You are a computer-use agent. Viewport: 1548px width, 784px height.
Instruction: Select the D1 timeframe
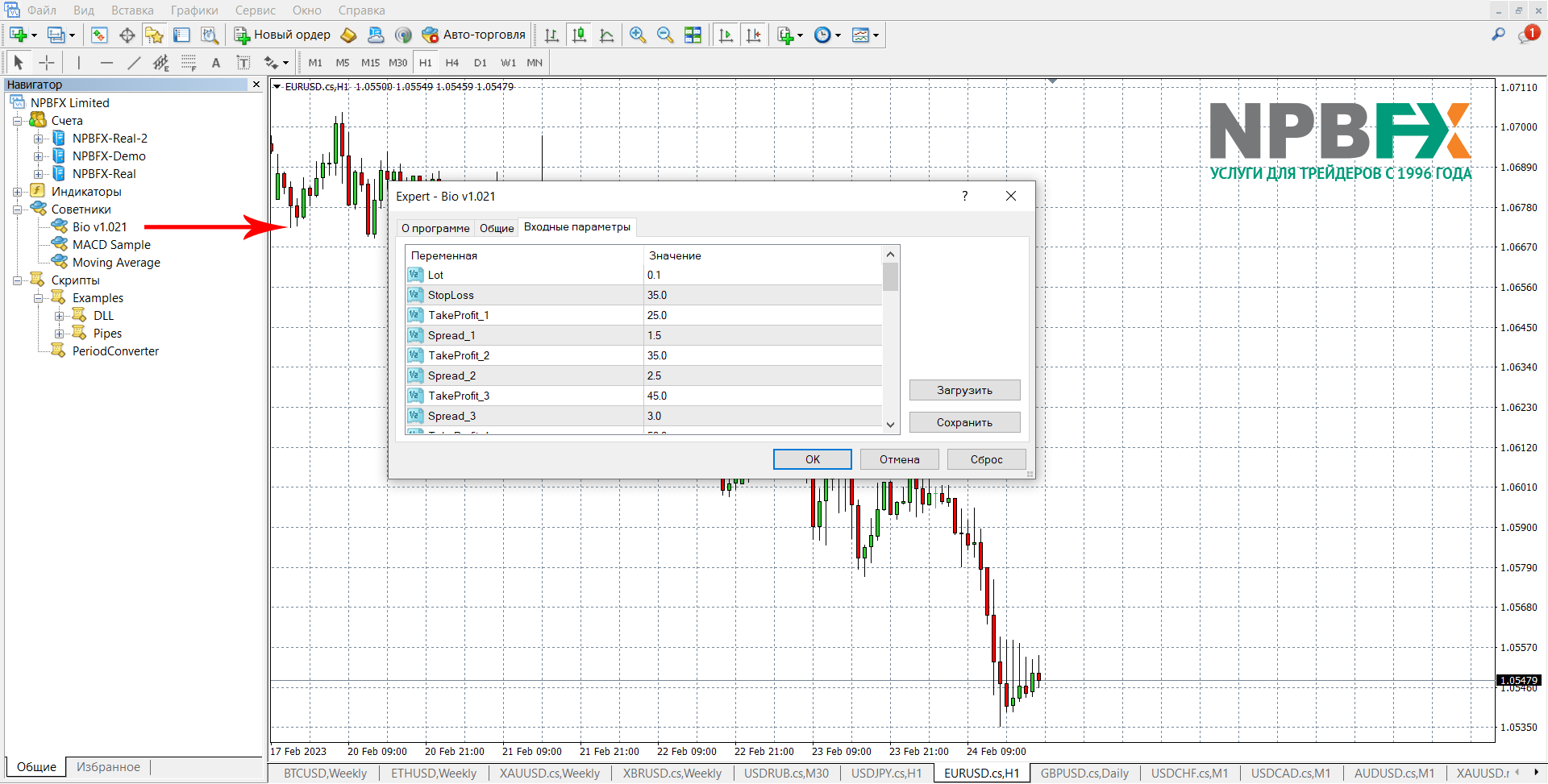480,62
